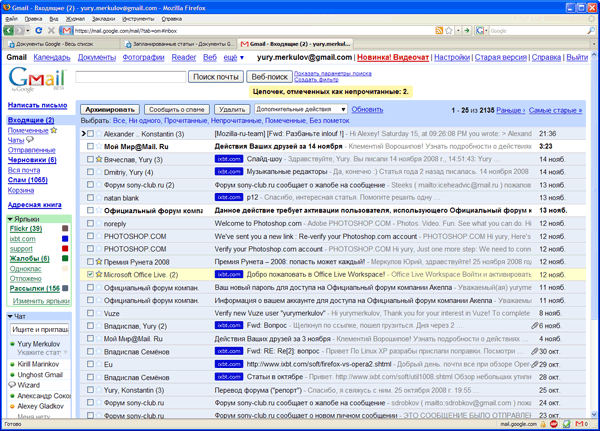This screenshot has width=600, height=431.
Task: Click the chat search Ищите и приглашайте field
Action: click(x=40, y=329)
